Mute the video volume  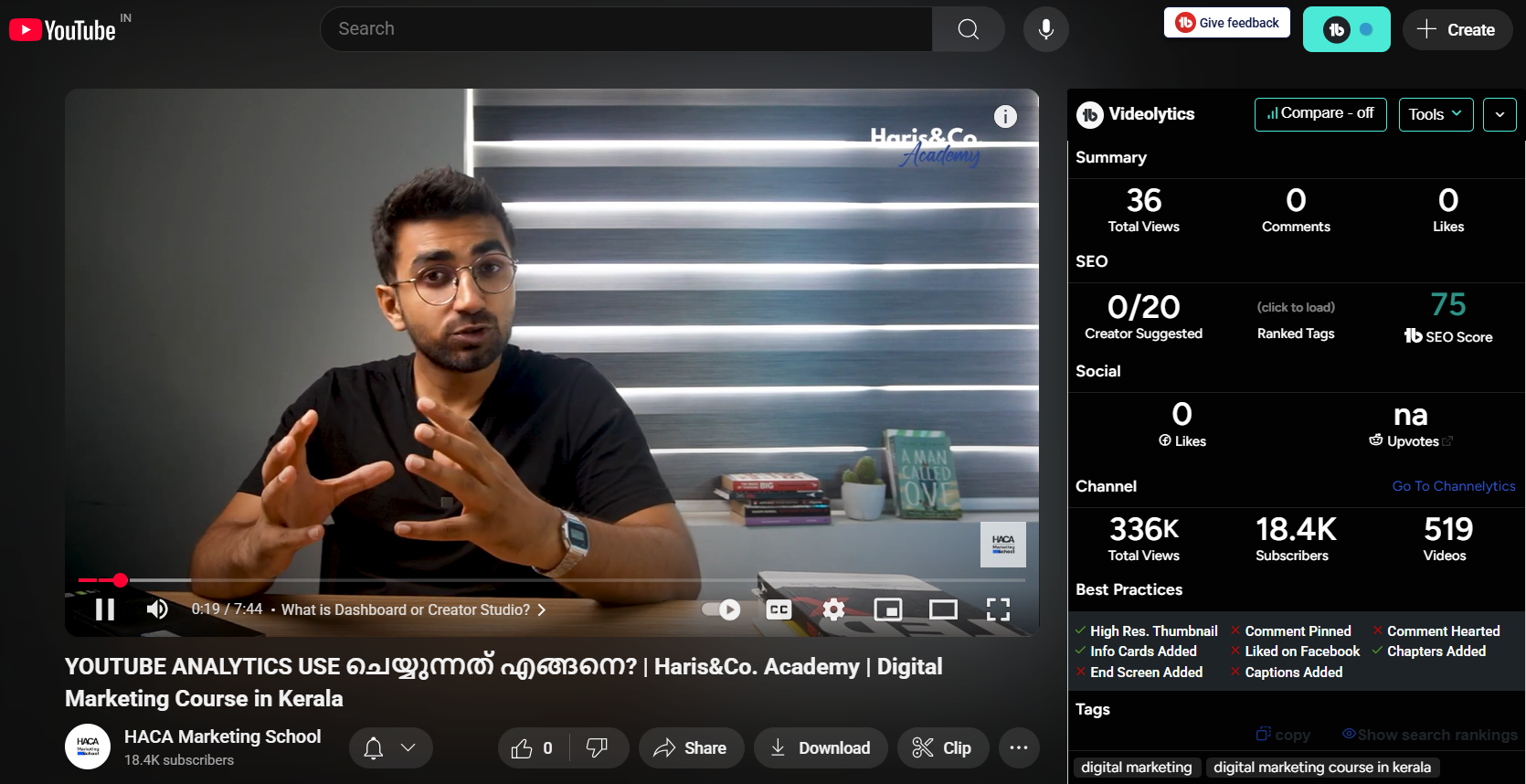(157, 609)
